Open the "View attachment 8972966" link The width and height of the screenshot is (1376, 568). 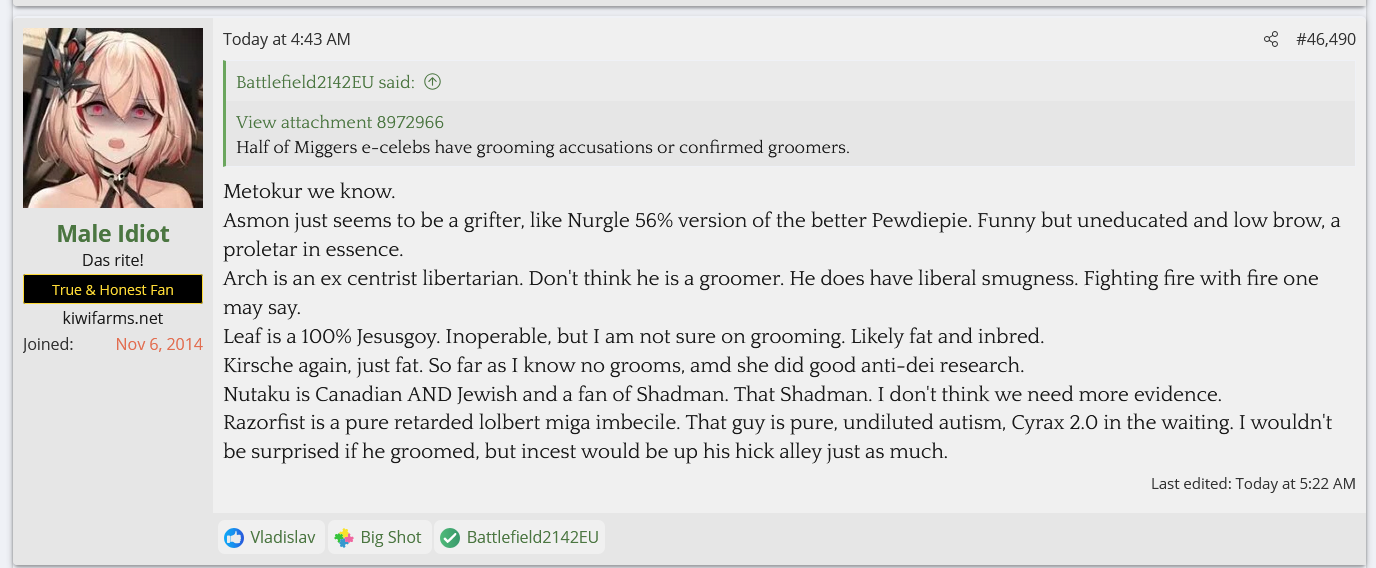(x=340, y=122)
